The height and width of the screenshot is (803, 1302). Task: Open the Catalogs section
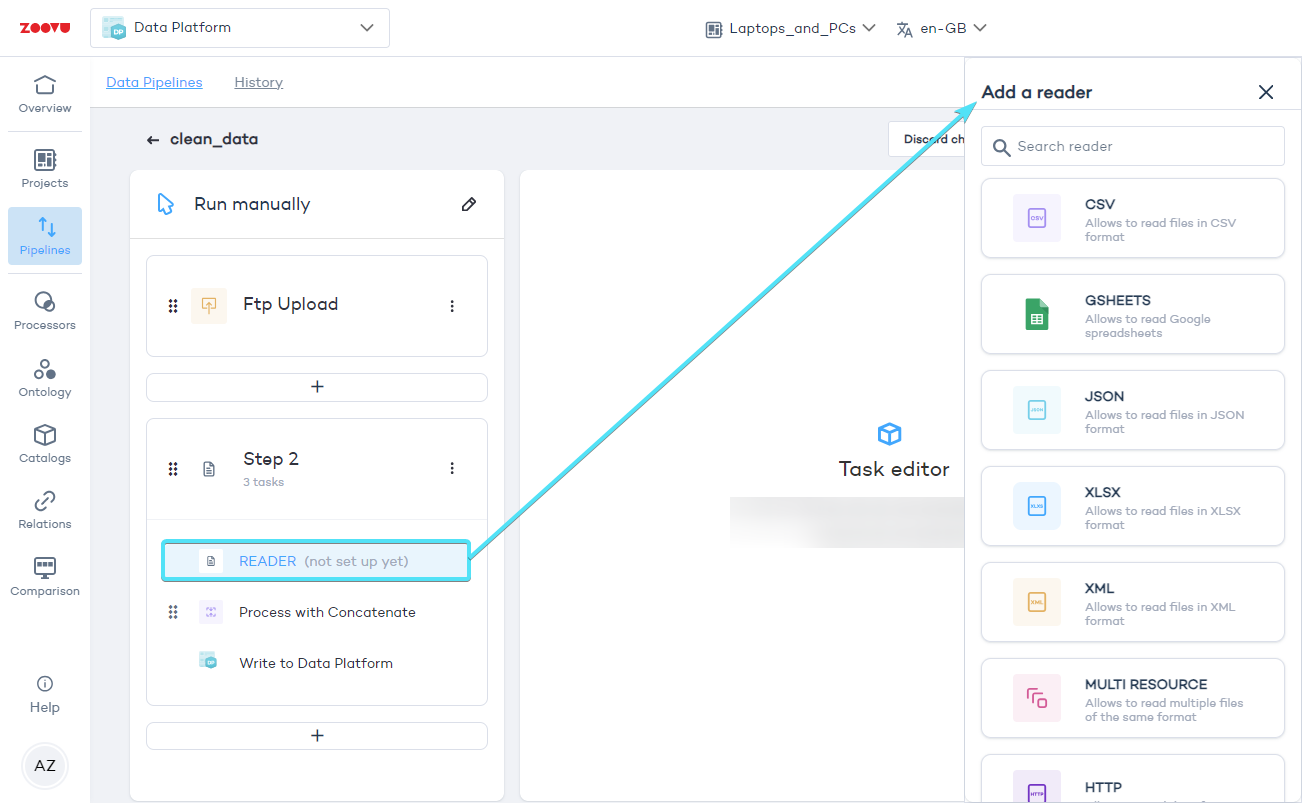point(45,444)
